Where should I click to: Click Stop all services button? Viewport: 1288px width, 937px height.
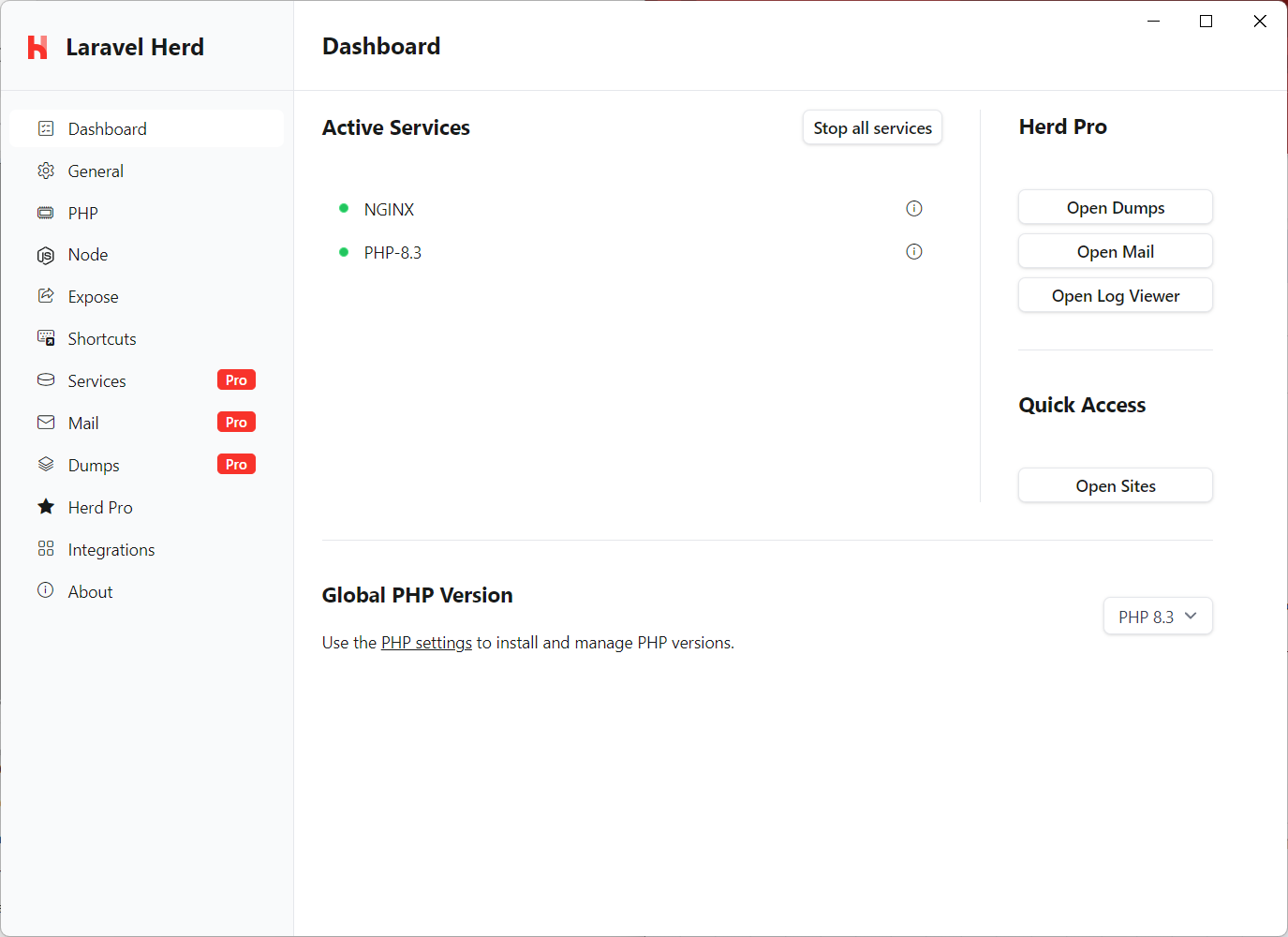(872, 128)
